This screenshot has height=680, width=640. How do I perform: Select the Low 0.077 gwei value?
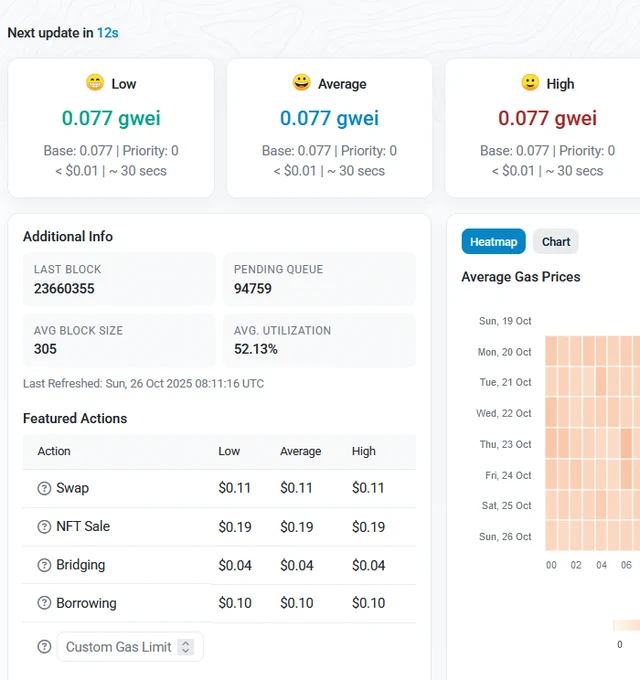click(111, 118)
